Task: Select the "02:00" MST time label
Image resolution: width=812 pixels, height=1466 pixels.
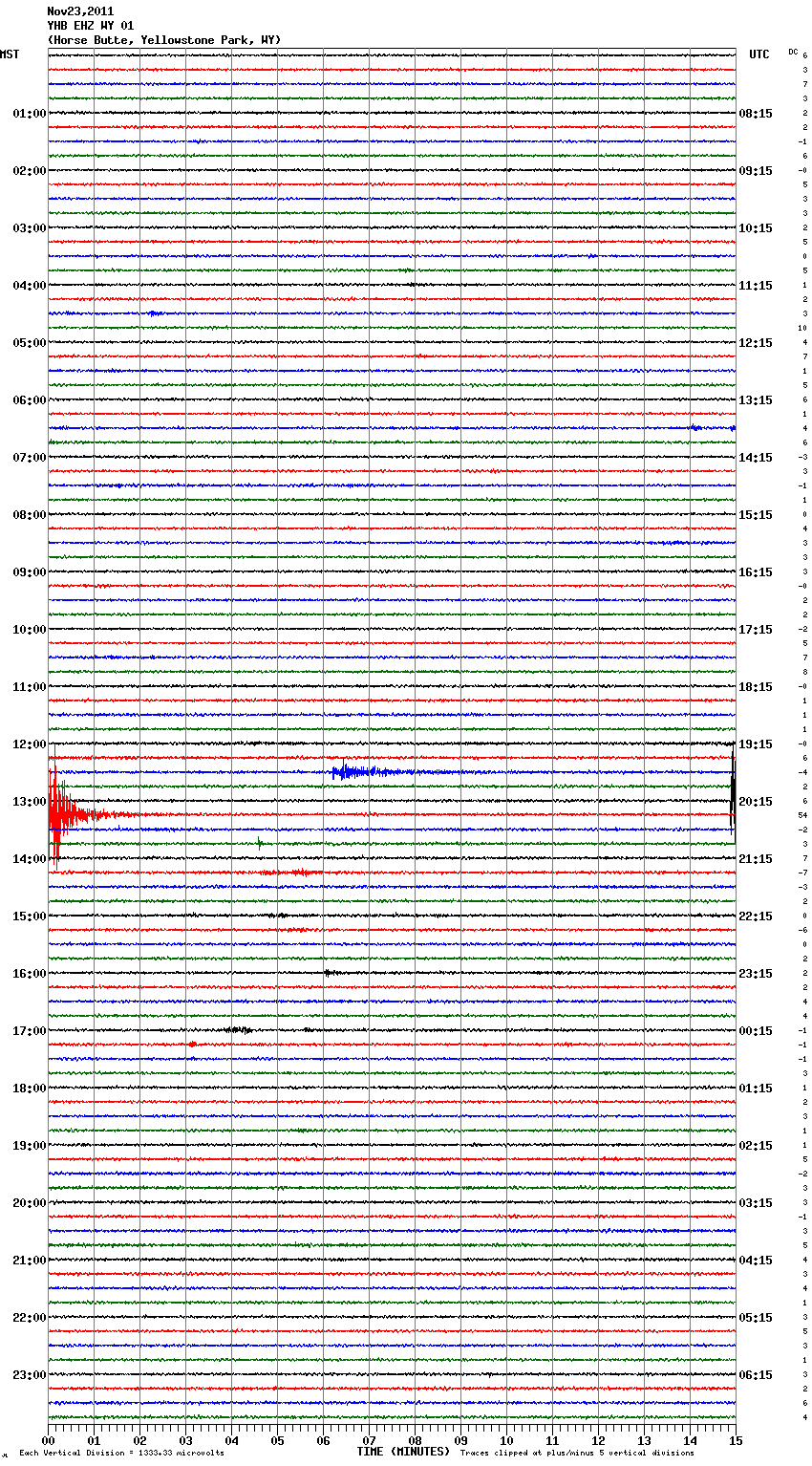Action: coord(30,171)
